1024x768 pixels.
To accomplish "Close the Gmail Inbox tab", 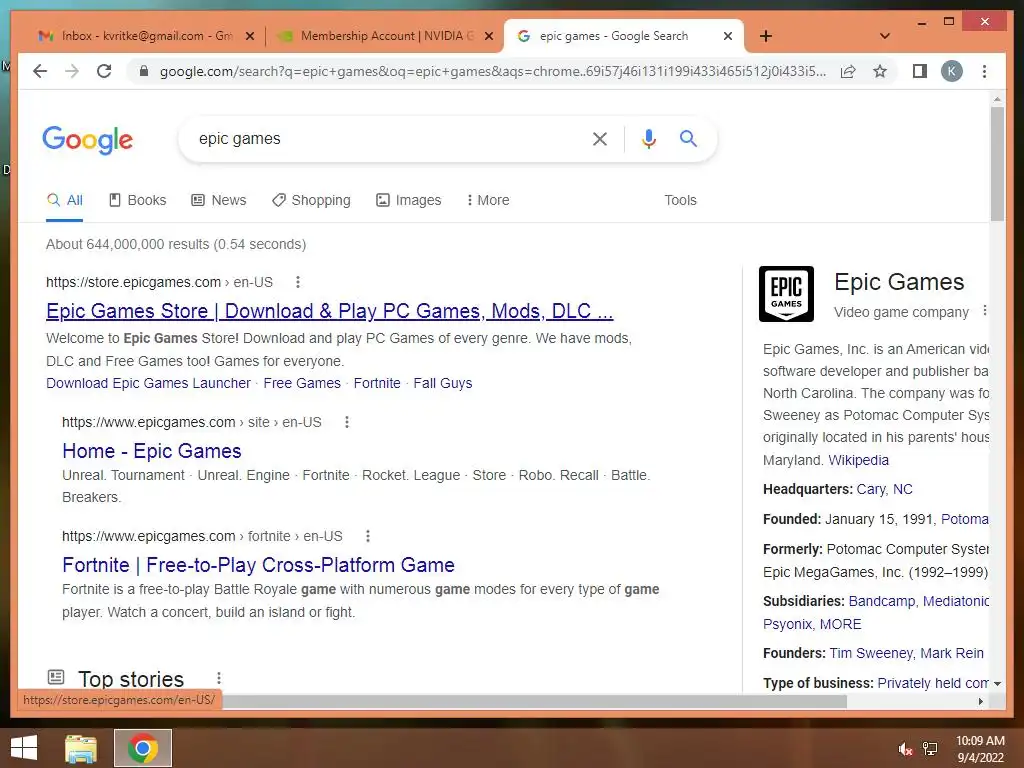I will click(x=249, y=37).
